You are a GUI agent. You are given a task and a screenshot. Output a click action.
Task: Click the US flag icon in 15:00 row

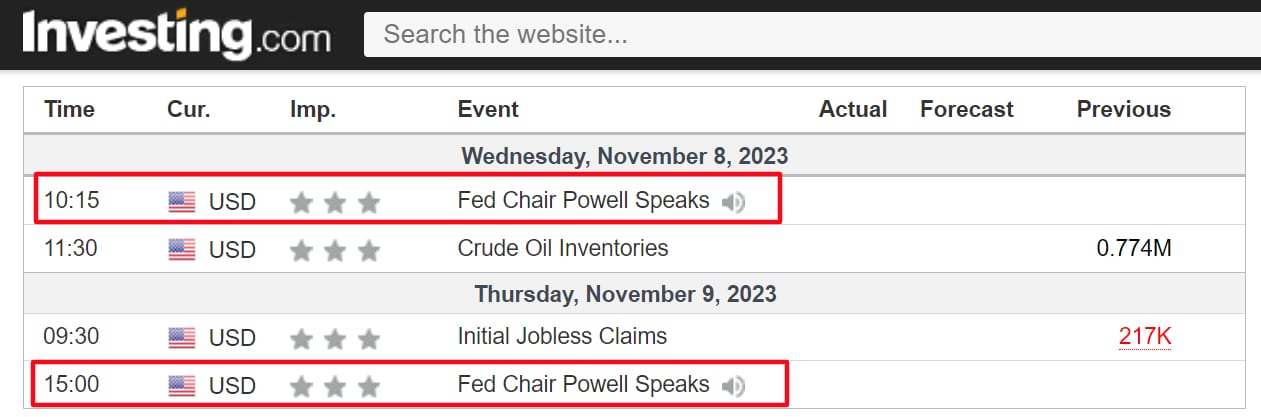click(182, 385)
